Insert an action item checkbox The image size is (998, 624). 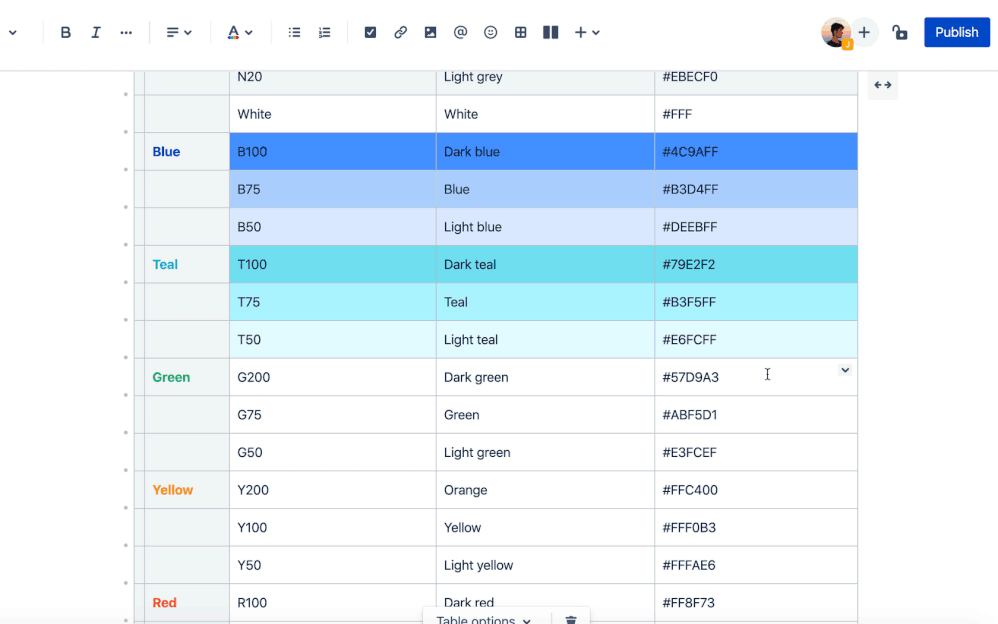point(370,32)
